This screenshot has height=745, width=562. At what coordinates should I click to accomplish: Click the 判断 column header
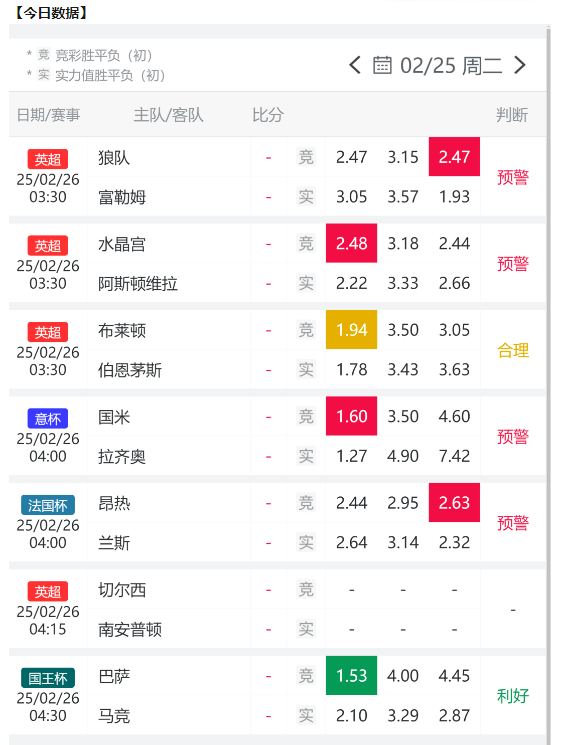[x=512, y=115]
